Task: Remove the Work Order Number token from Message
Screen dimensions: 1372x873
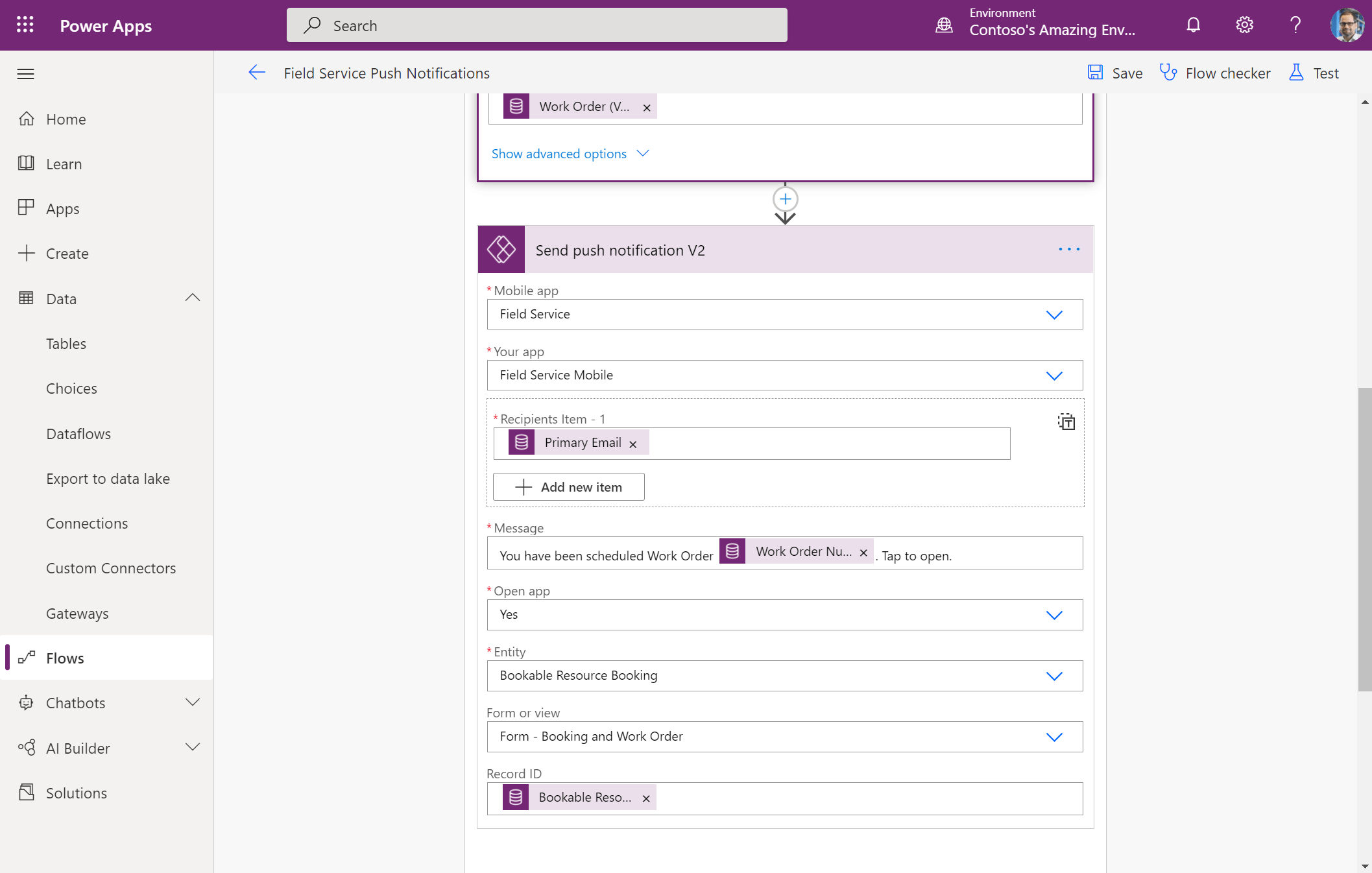Action: [x=863, y=553]
